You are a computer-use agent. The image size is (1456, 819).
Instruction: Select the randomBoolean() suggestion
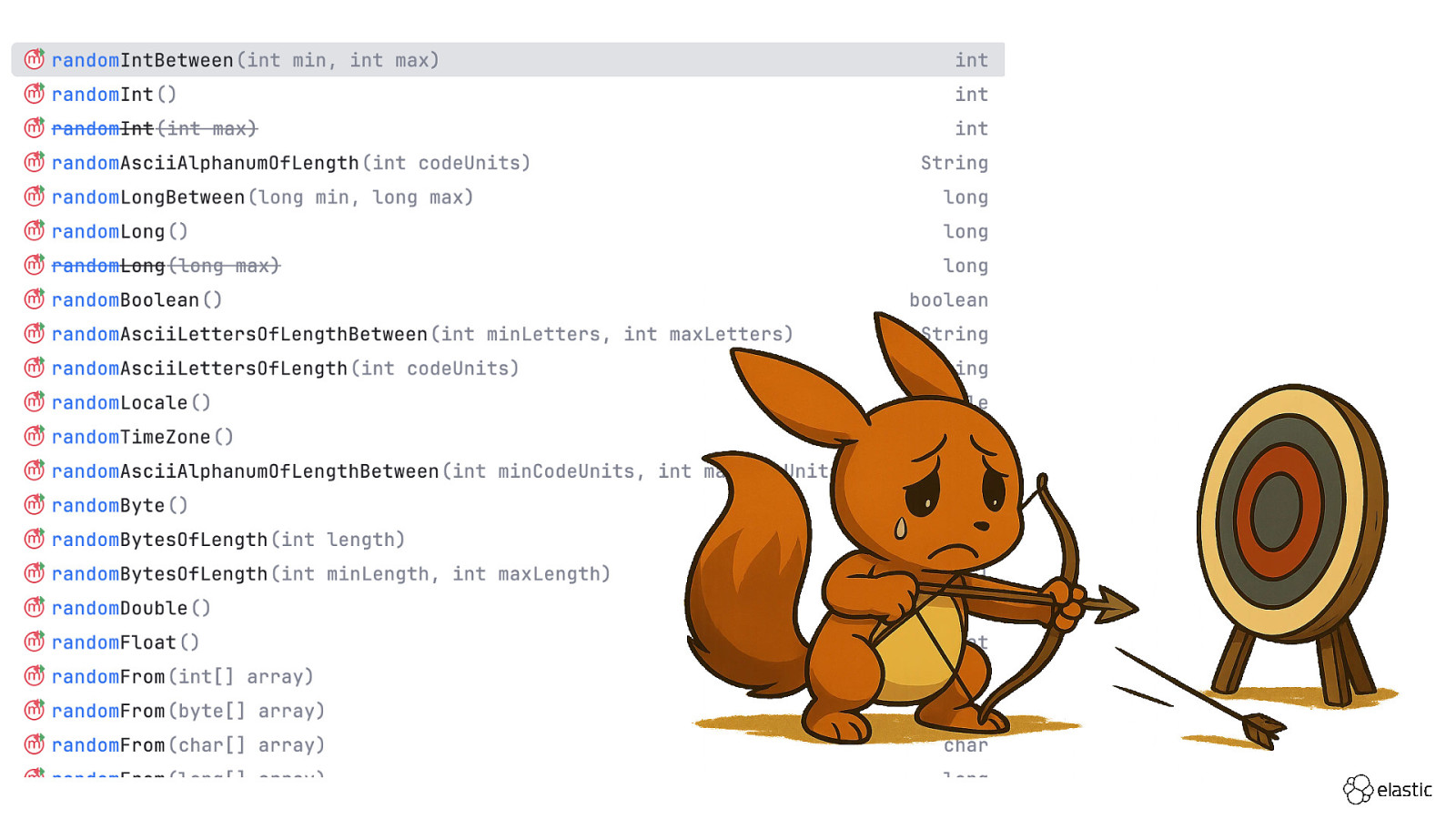[x=508, y=299]
